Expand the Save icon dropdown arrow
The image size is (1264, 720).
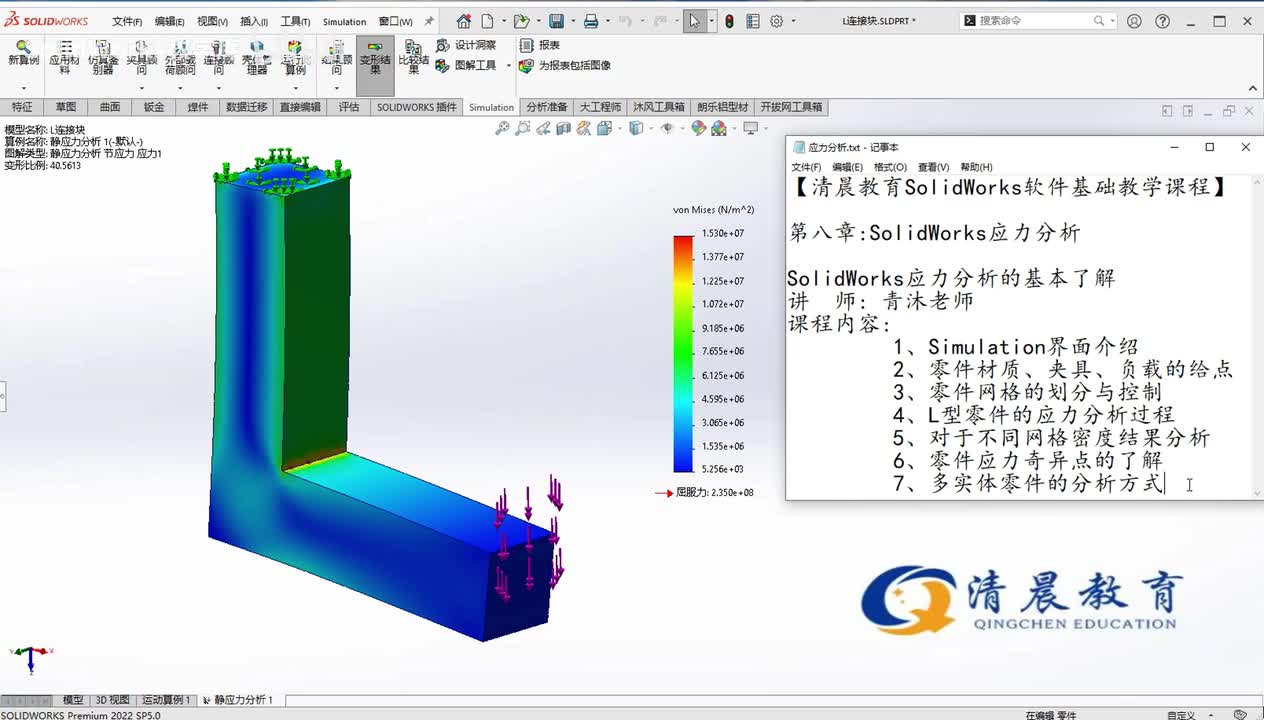[x=571, y=22]
